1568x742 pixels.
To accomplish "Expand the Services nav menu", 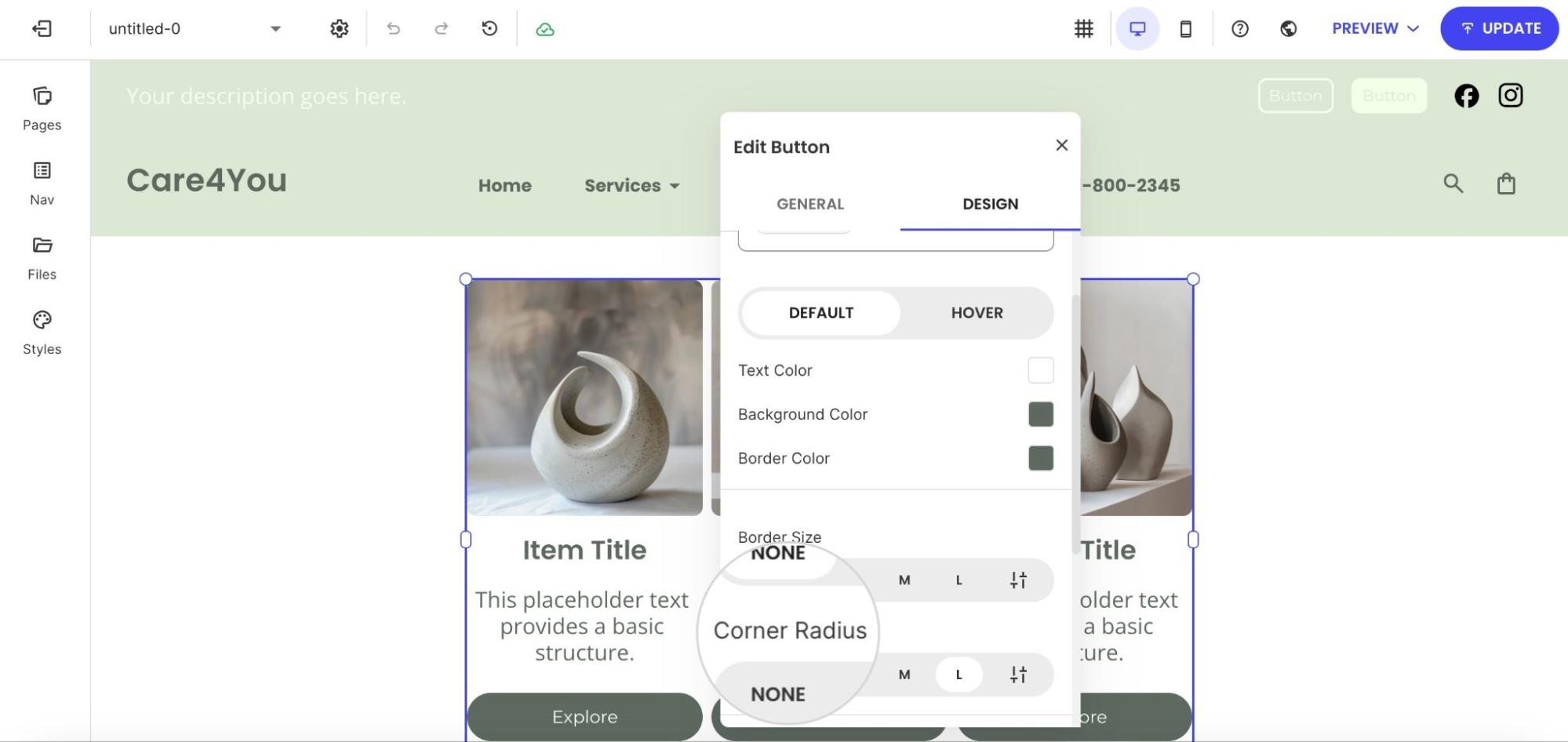I will click(x=632, y=186).
